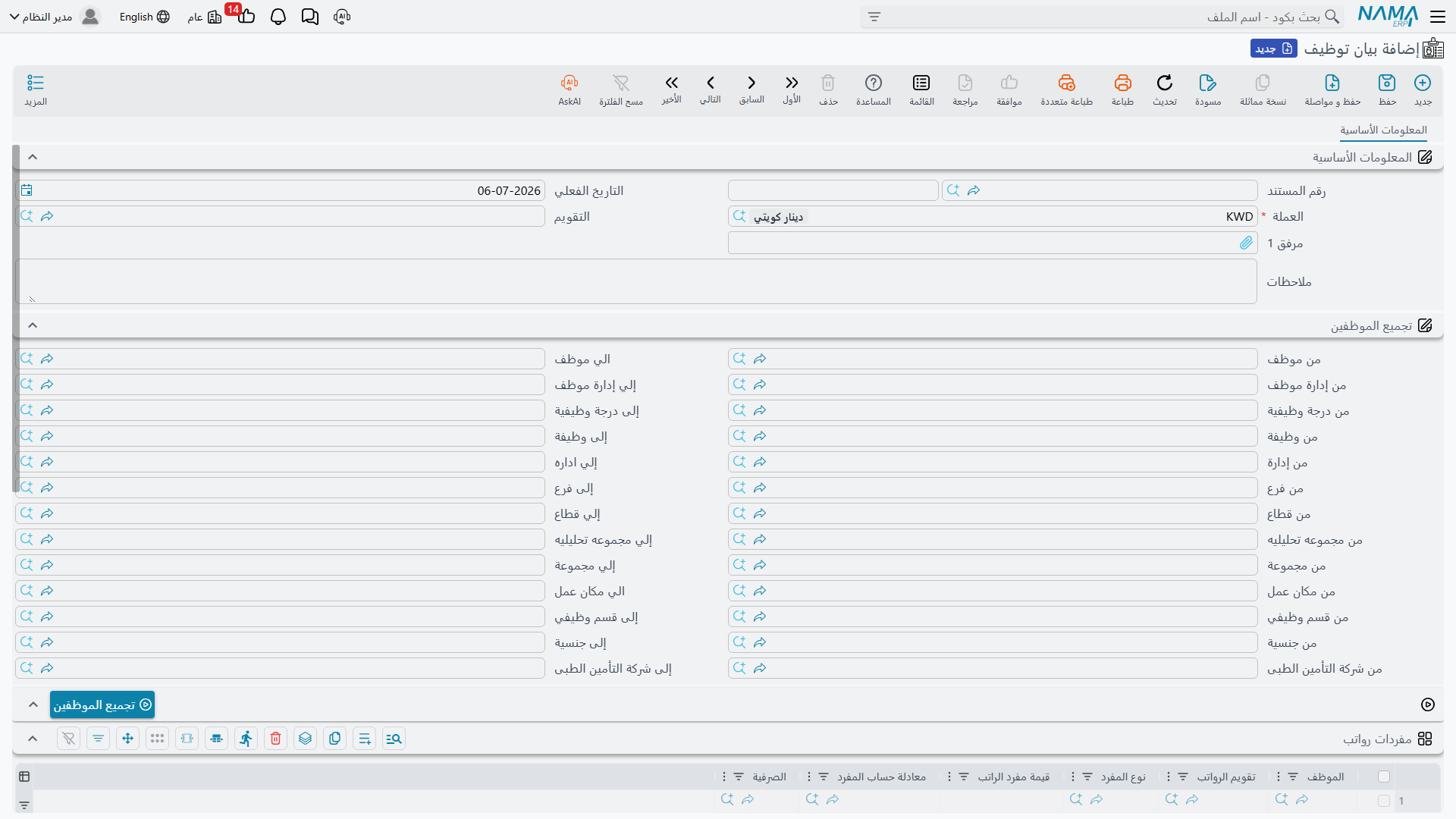Screen dimensions: 1456x819
Task: Click the طباعة print icon
Action: 1122,89
